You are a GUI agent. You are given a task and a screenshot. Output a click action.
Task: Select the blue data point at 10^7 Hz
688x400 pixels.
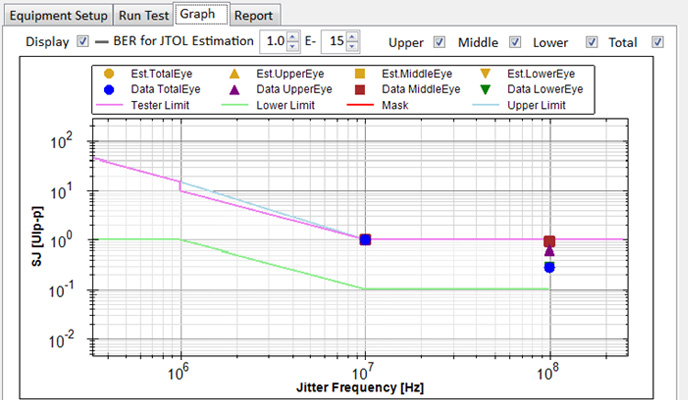tap(365, 239)
